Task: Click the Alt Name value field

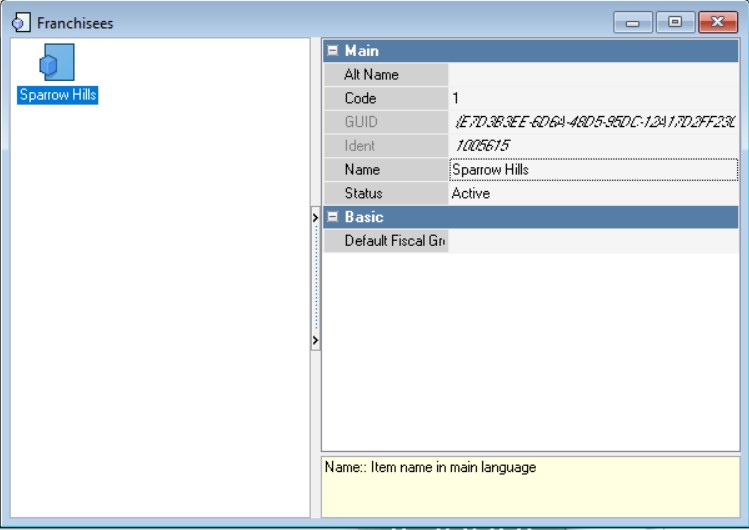Action: click(x=593, y=74)
